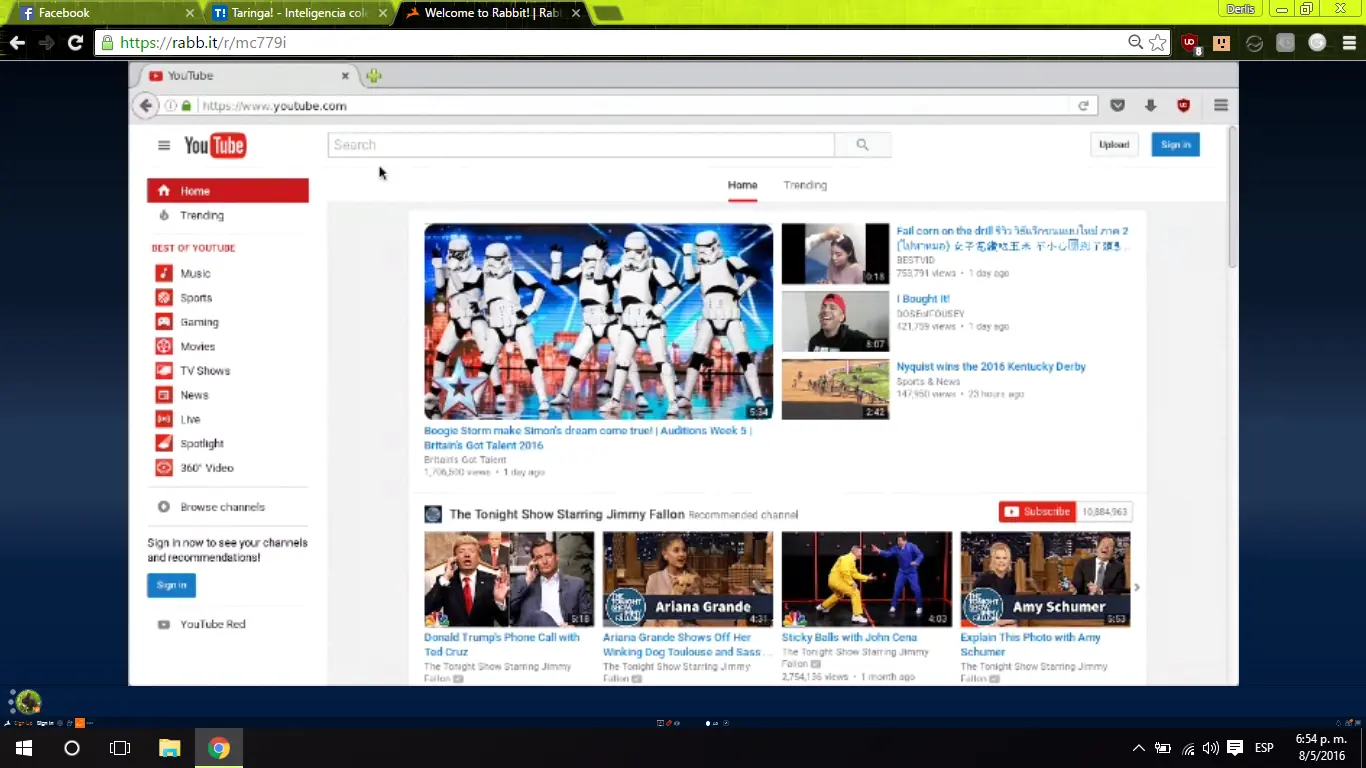Viewport: 1366px width, 768px height.
Task: Click the Upload button
Action: click(x=1114, y=145)
